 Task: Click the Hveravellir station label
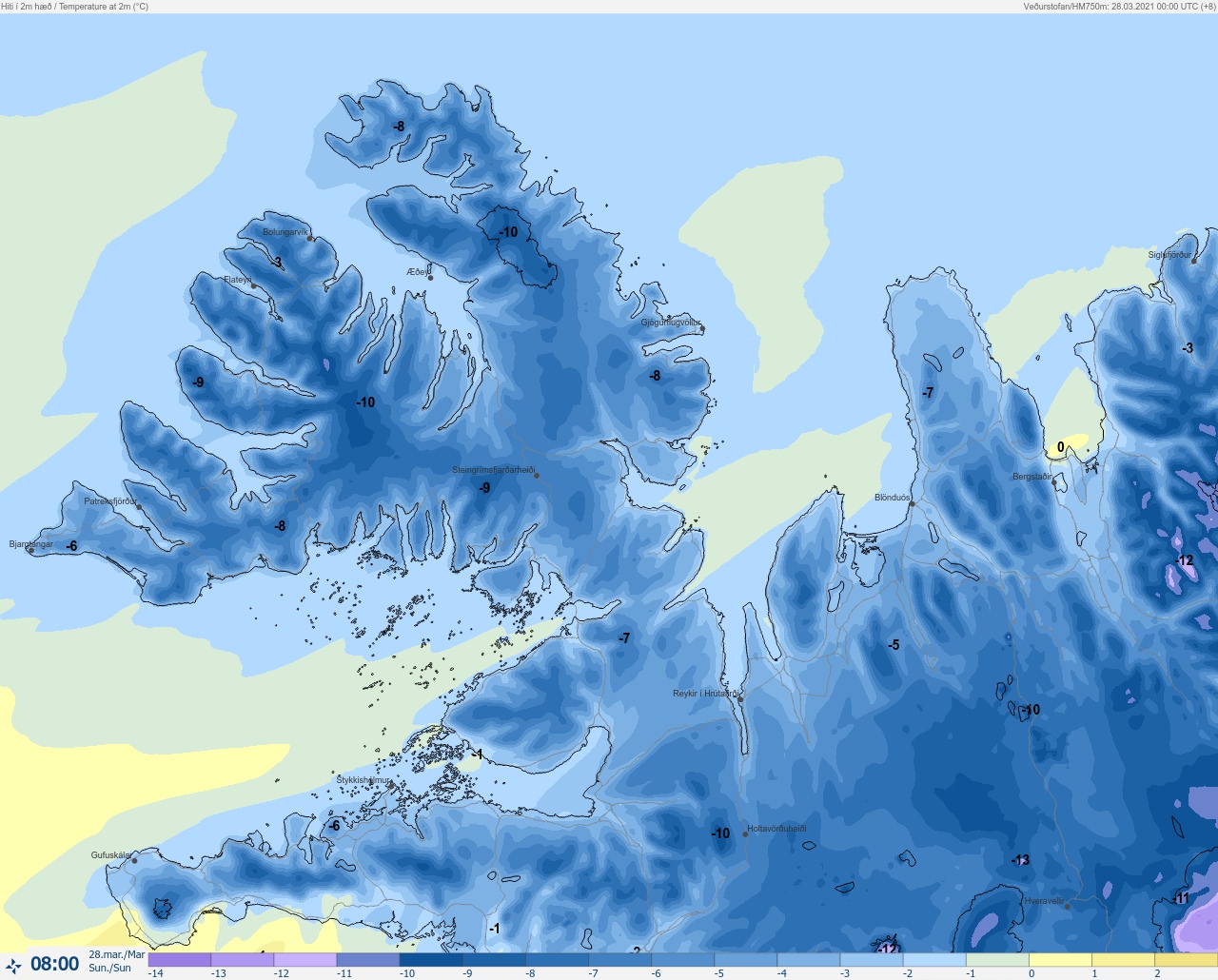coord(1045,901)
